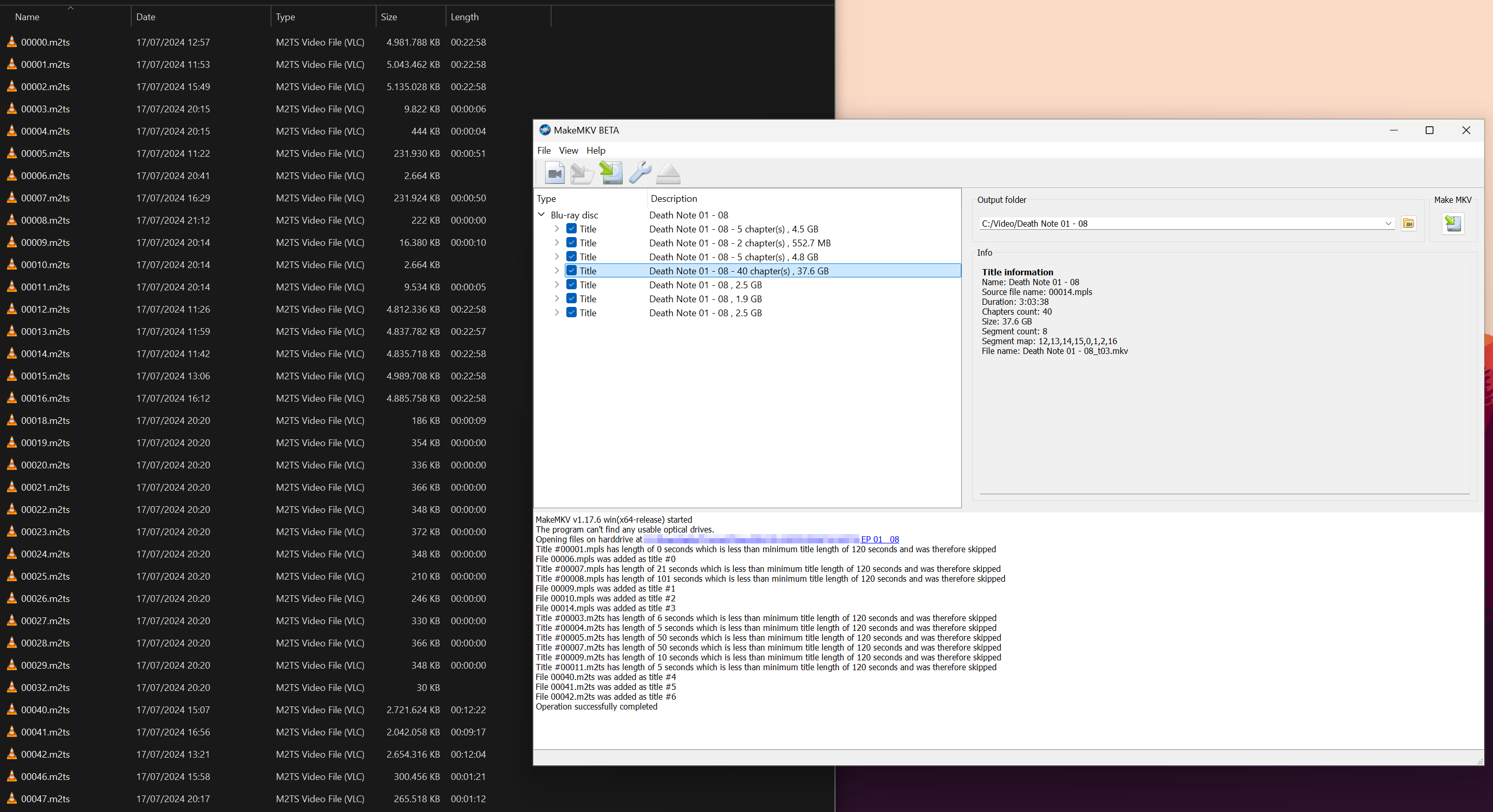Click the Make MKV button icon
This screenshot has height=812, width=1493.
[x=1453, y=223]
